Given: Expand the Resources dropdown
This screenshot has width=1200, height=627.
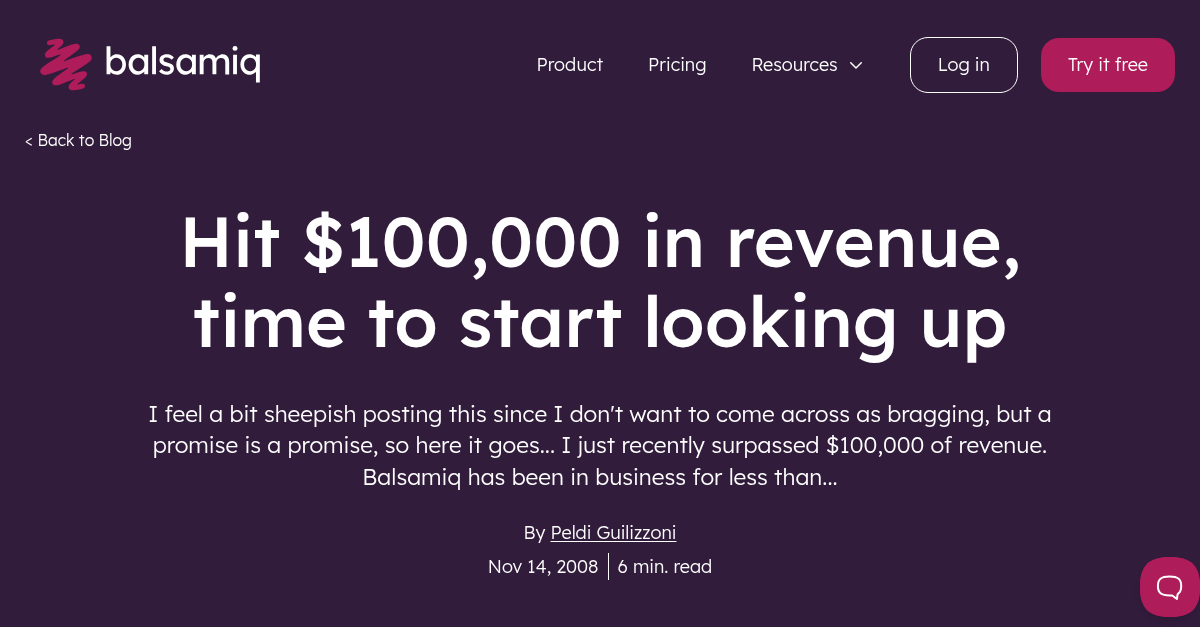Looking at the screenshot, I should [x=806, y=64].
